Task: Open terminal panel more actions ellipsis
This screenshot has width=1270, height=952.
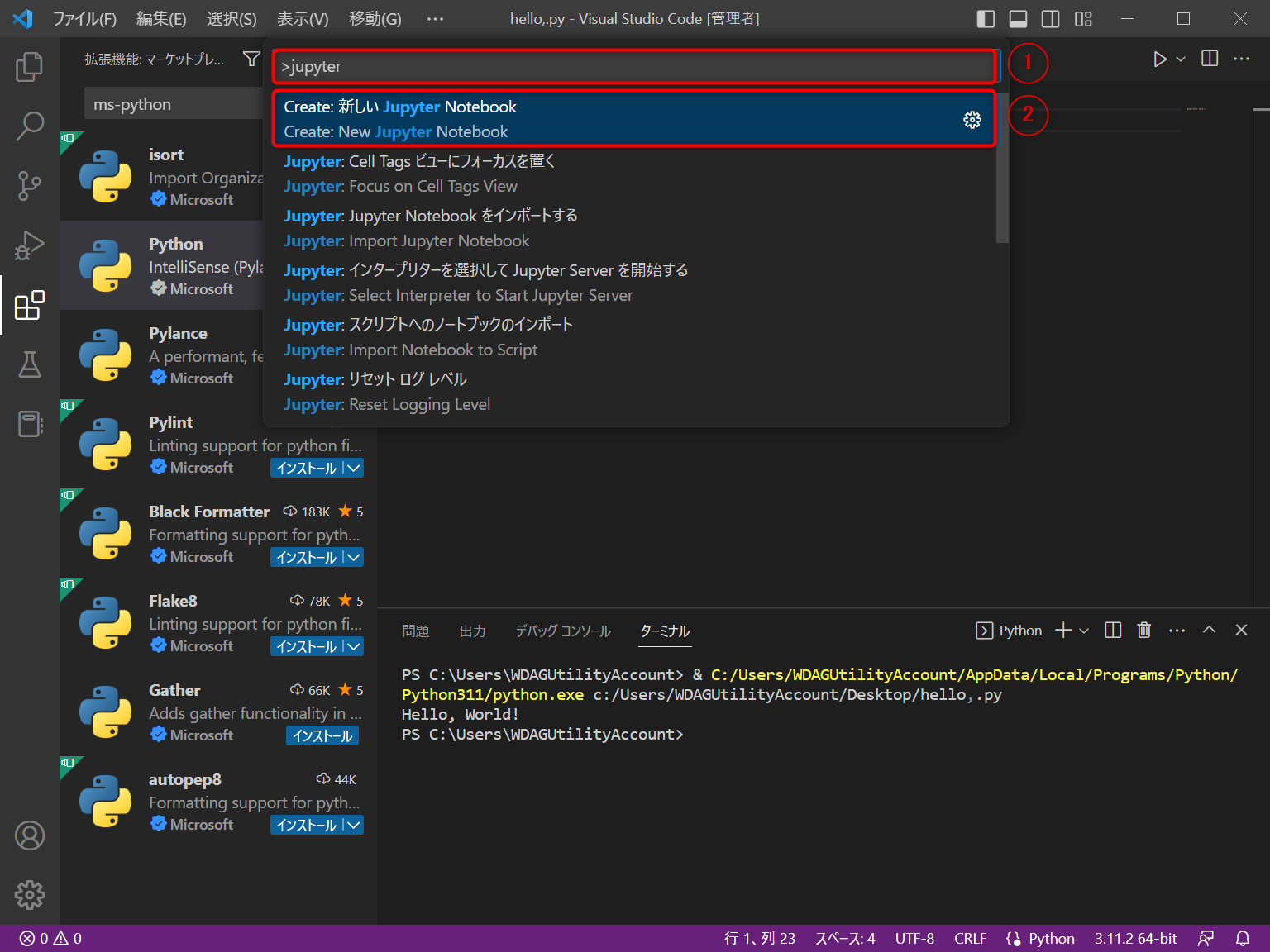Action: coord(1177,631)
